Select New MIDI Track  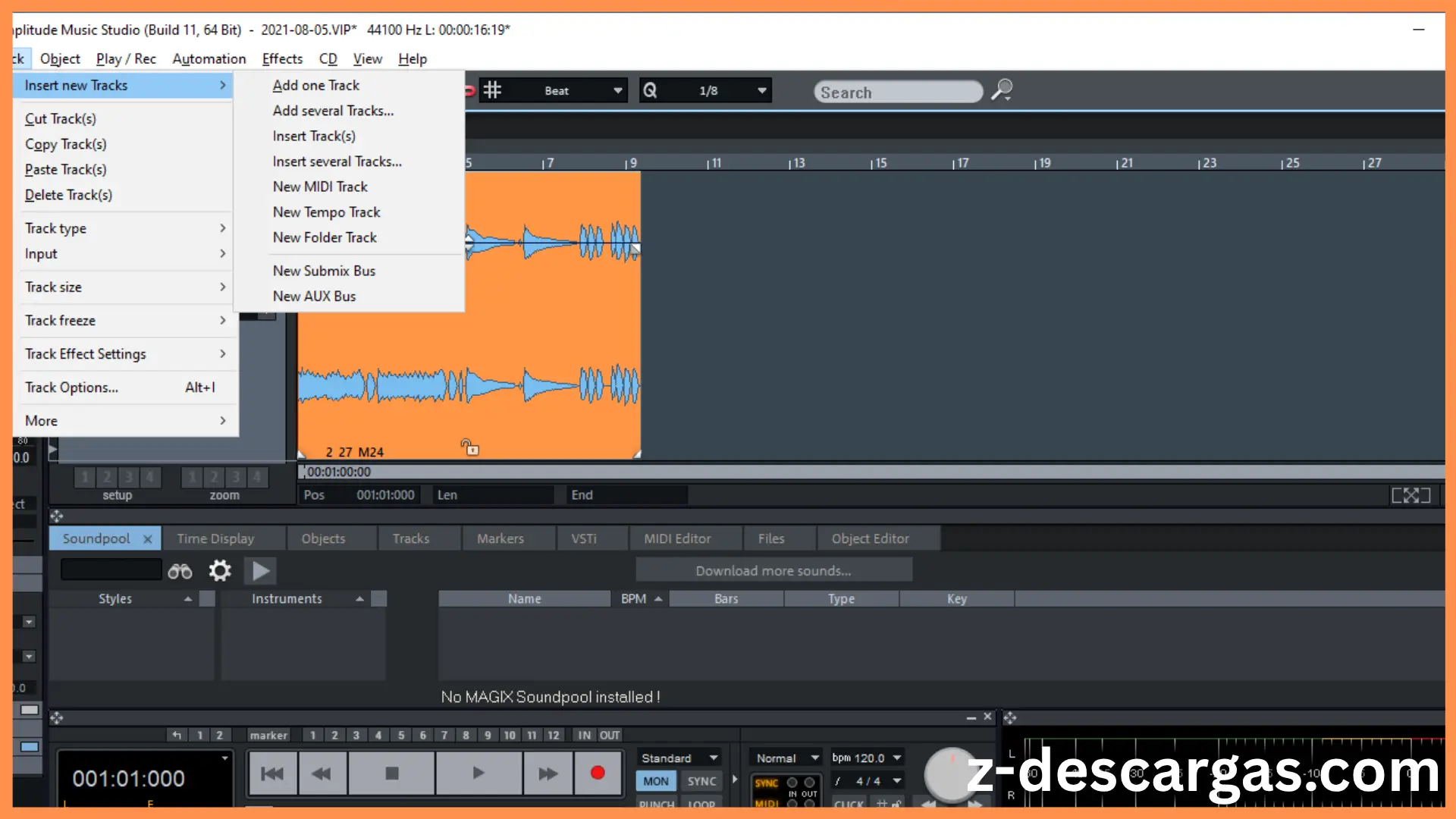[x=320, y=187]
